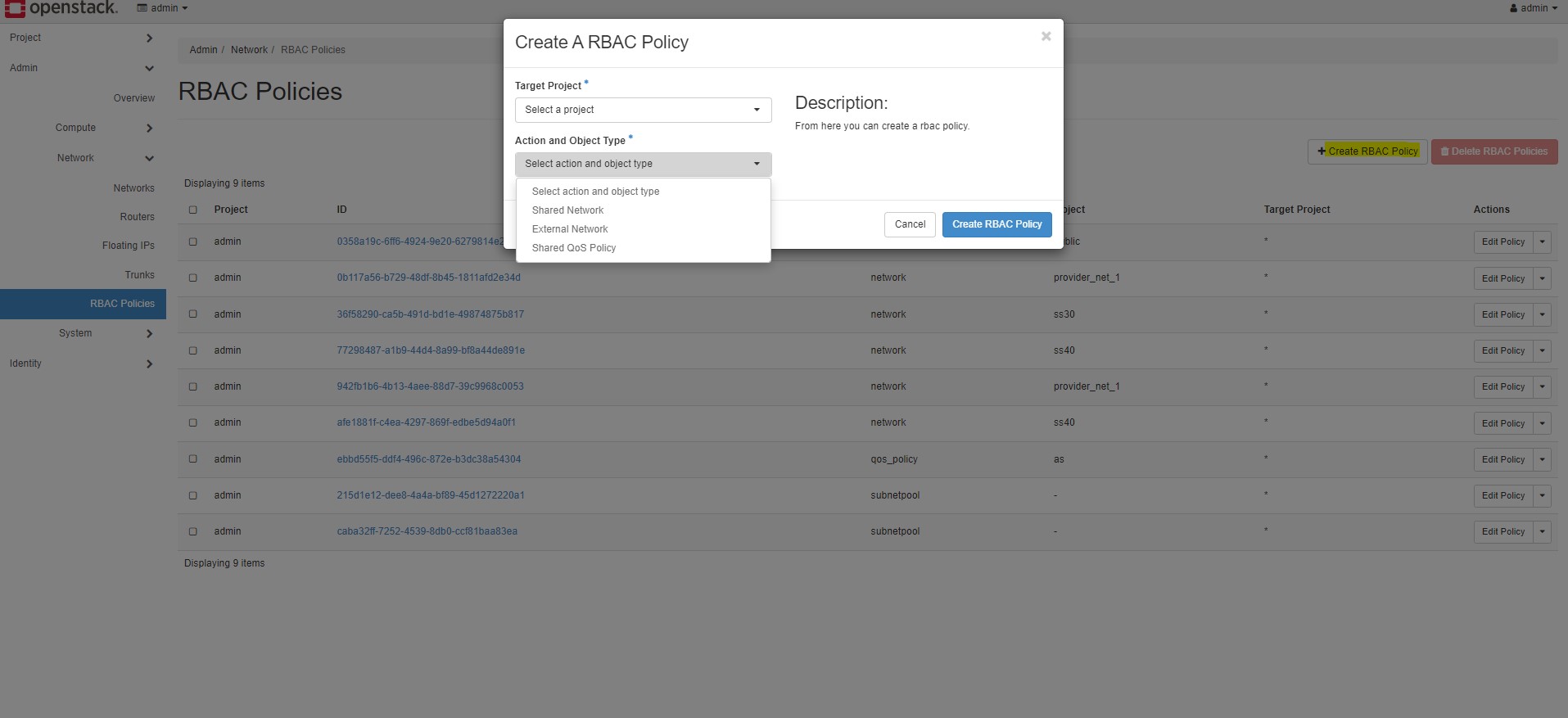Expand the Project sidebar chevron
Screen dimensions: 1568x718
149,38
